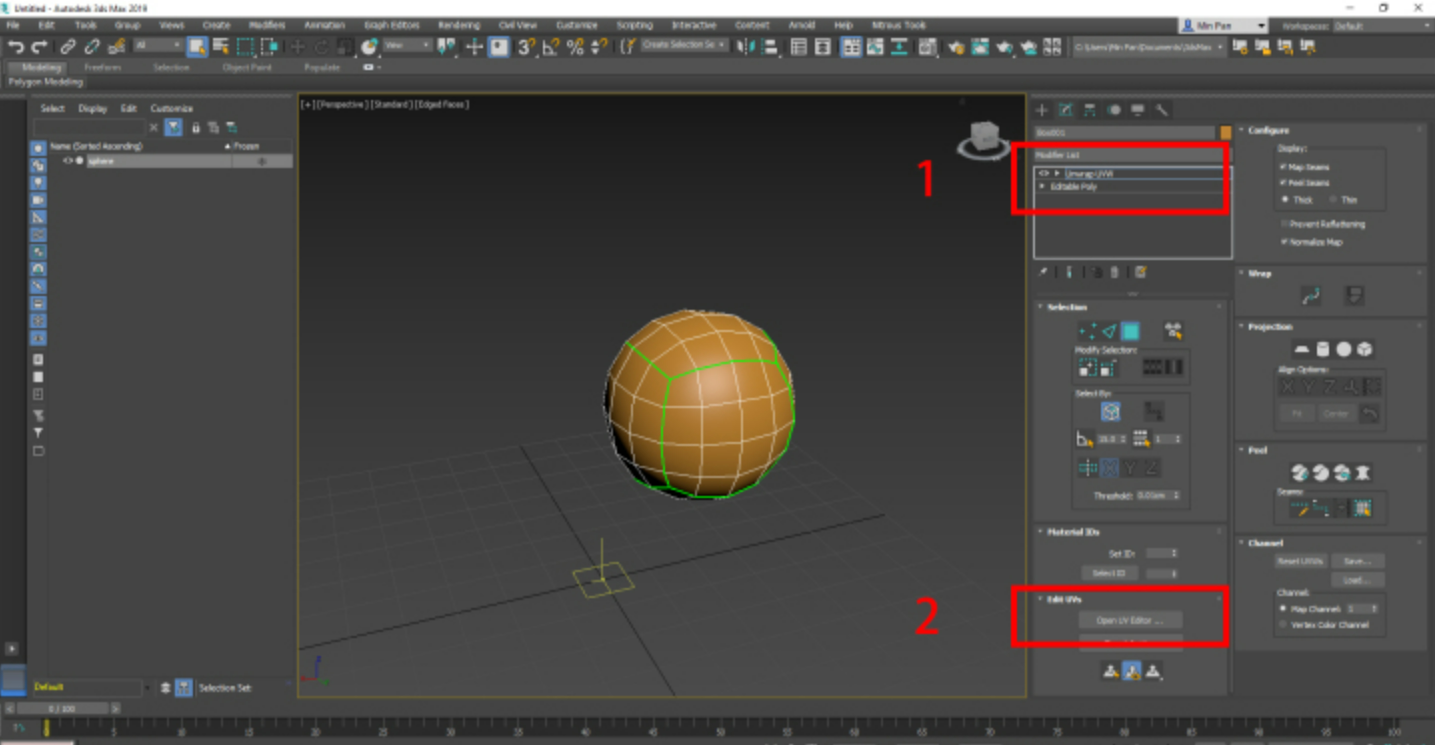Screen dimensions: 1435x745
Task: Collapse the Channel rollout
Action: [1265, 543]
